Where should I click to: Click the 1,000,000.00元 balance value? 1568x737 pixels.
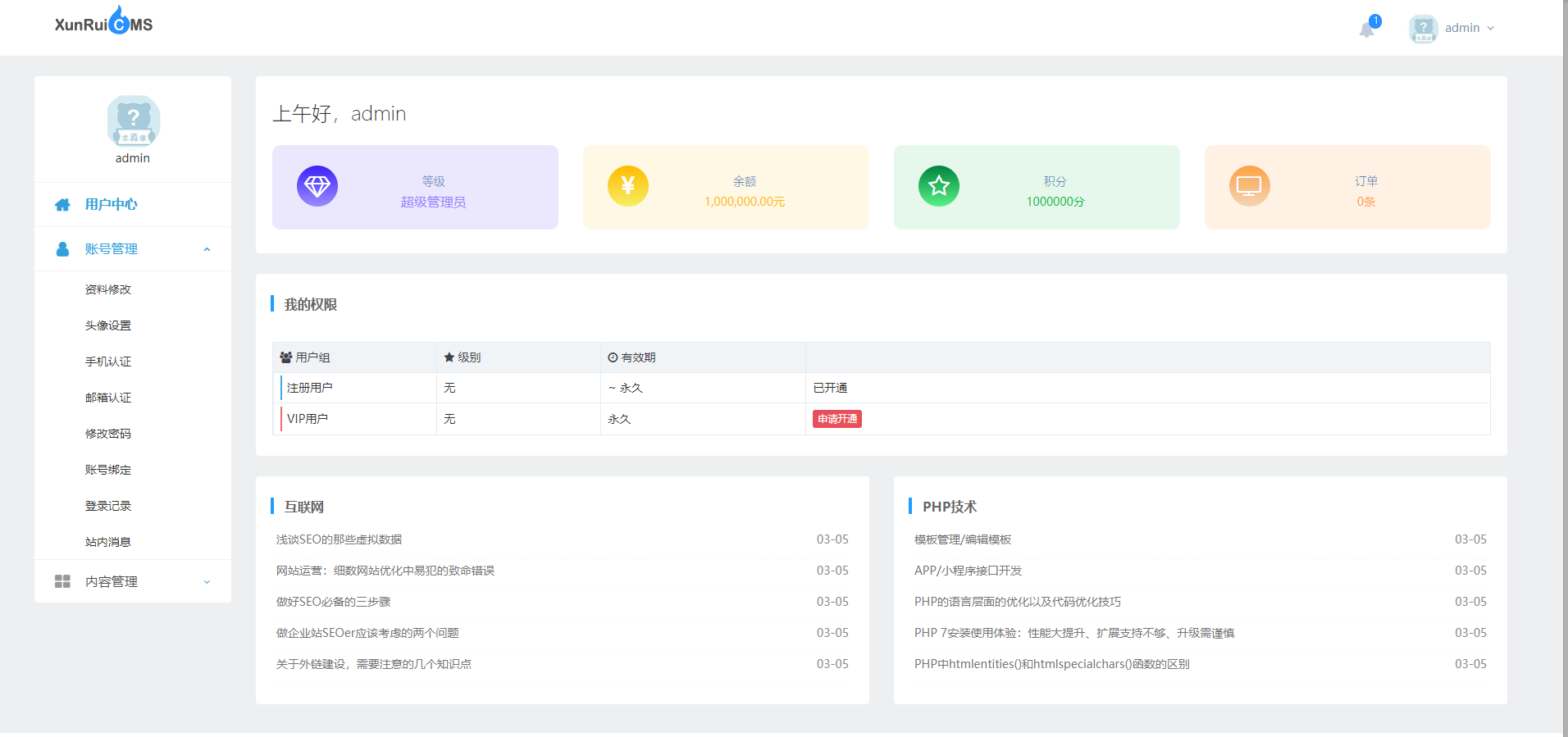point(745,202)
